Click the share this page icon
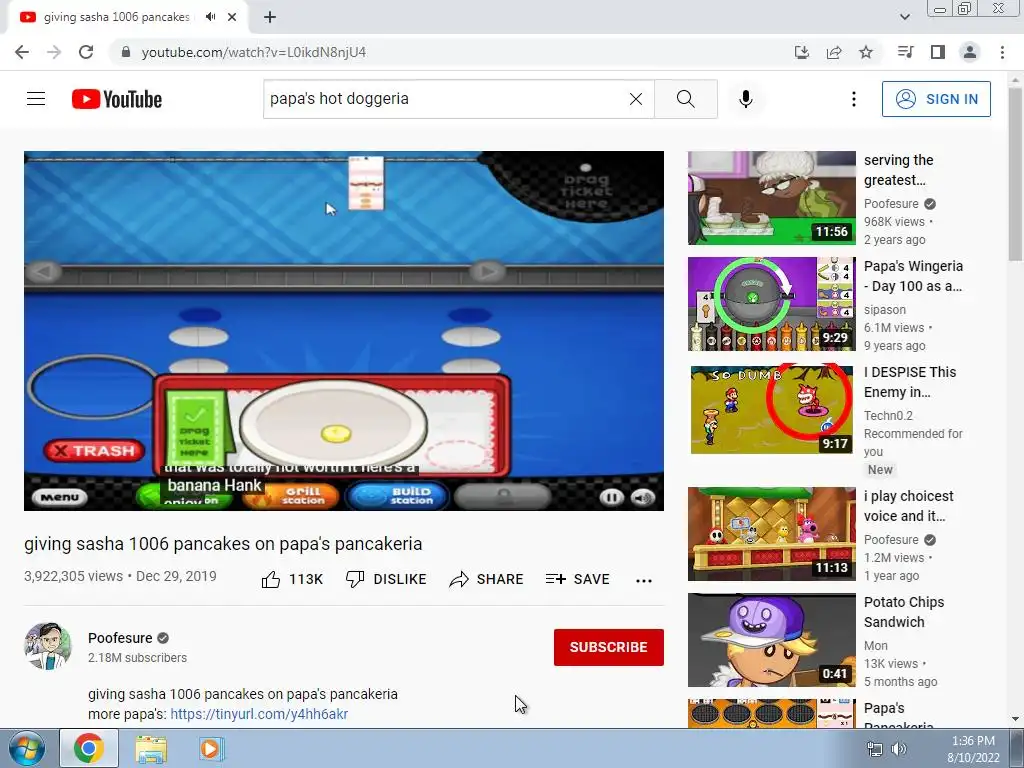The width and height of the screenshot is (1024, 768). pyautogui.click(x=834, y=52)
